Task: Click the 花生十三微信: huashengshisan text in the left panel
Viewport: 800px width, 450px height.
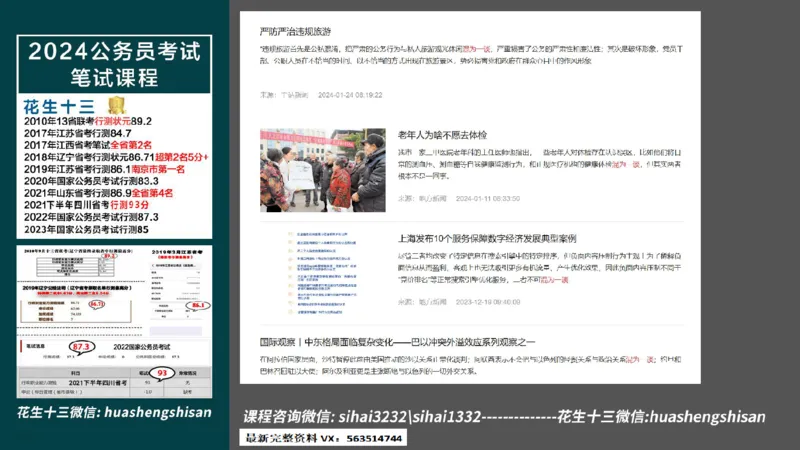Action: click(114, 412)
